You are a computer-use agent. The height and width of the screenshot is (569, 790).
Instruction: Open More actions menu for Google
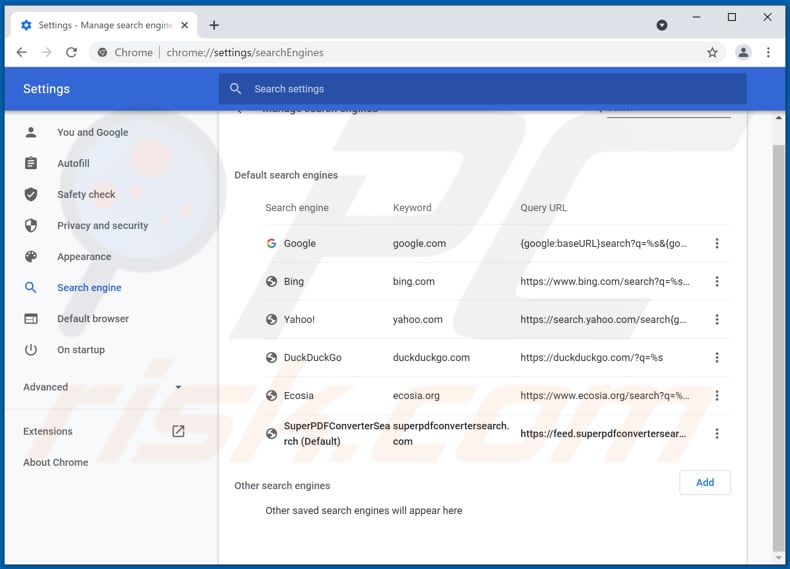pyautogui.click(x=717, y=243)
